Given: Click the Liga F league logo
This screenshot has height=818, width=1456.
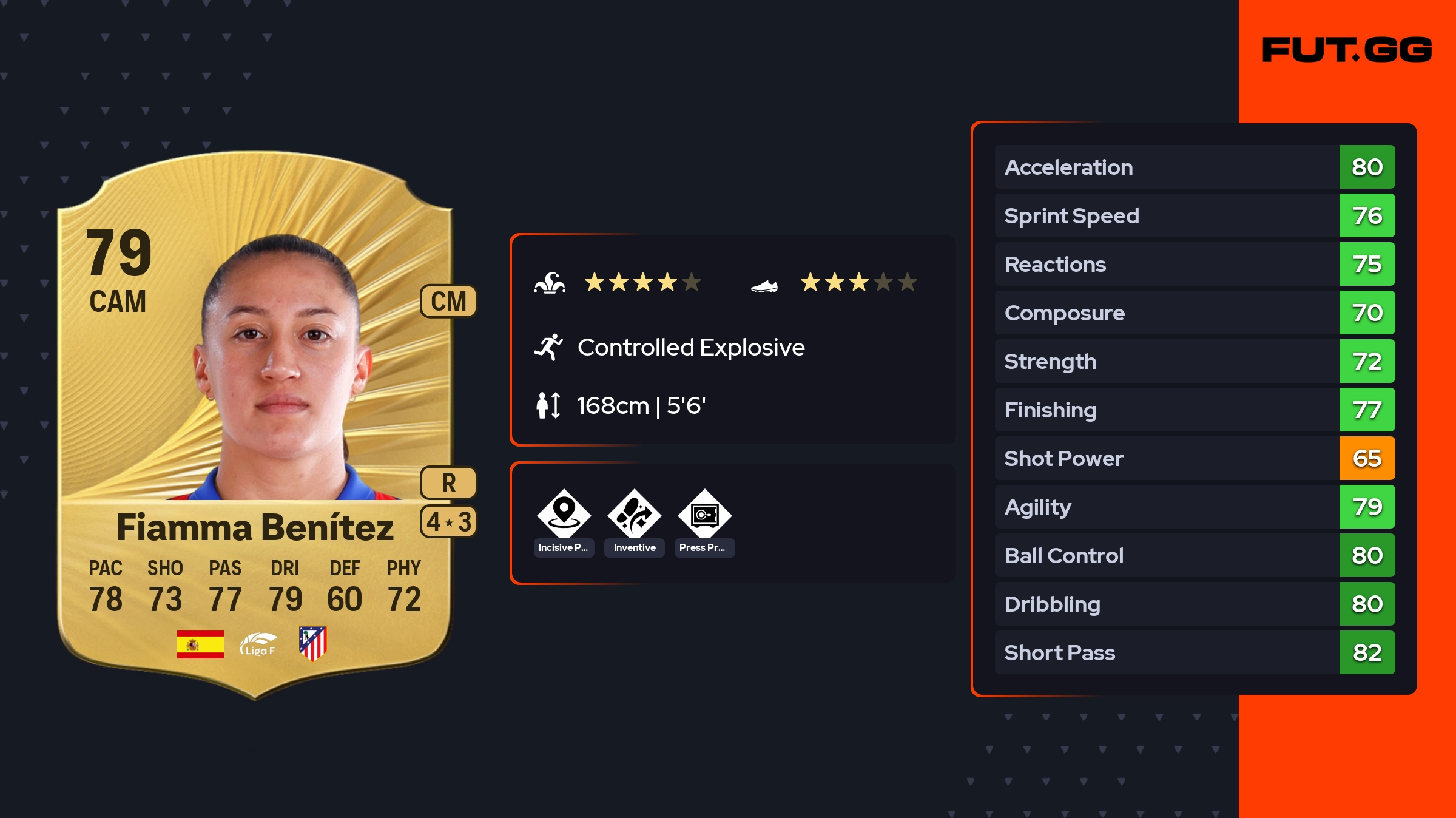Looking at the screenshot, I should coord(258,644).
